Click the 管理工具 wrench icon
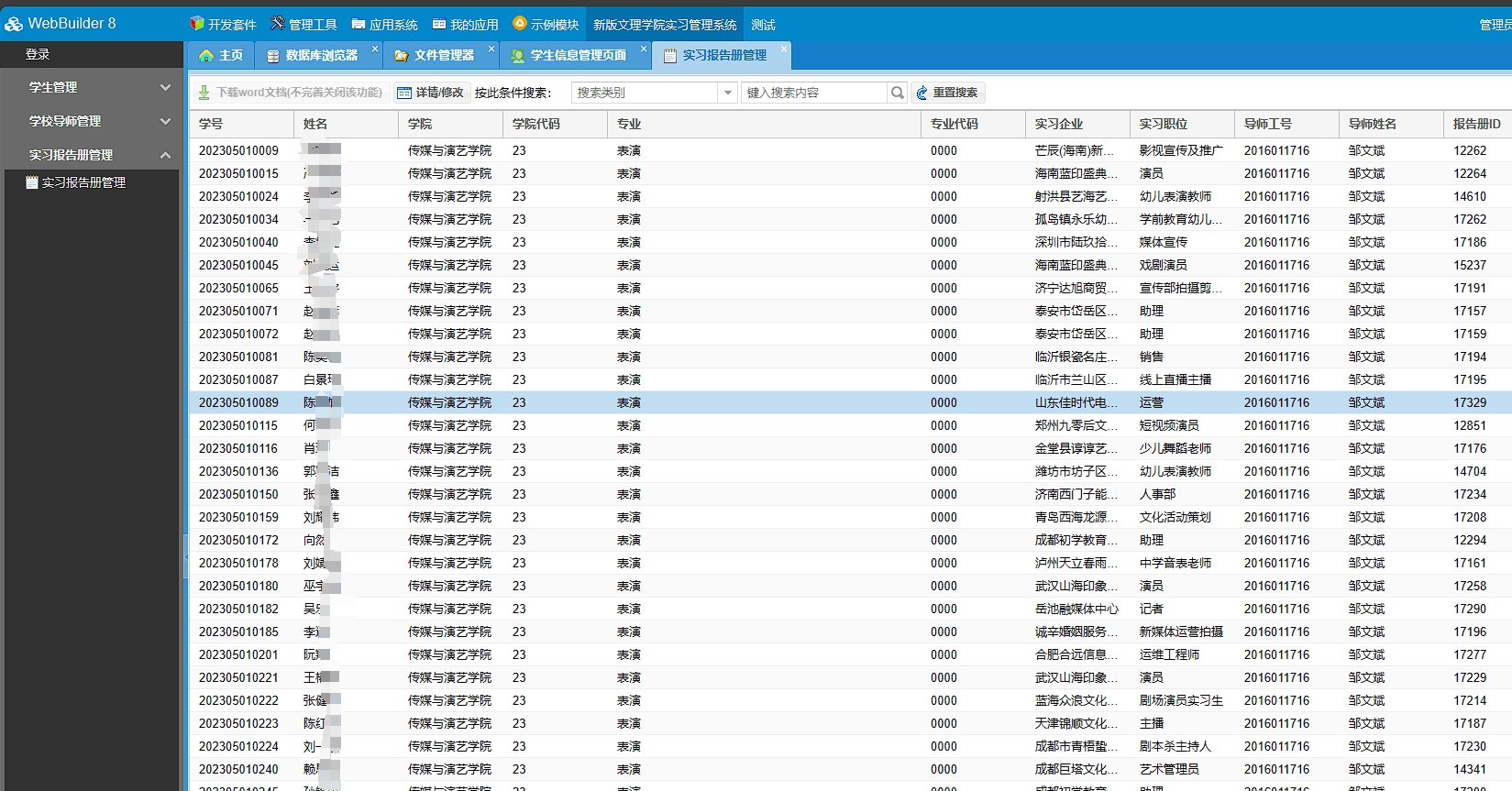The image size is (1512, 791). tap(277, 24)
